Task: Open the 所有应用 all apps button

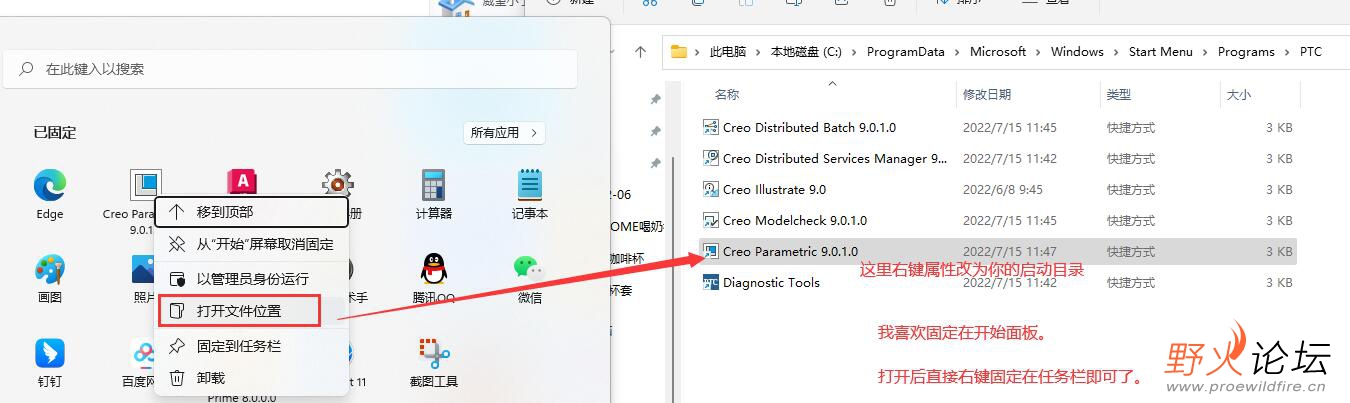Action: point(504,132)
